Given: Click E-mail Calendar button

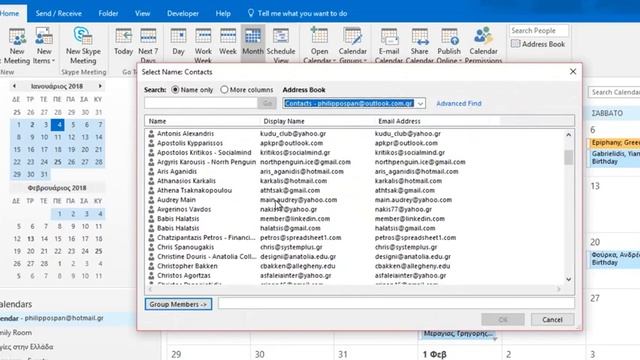Looking at the screenshot, I should coord(389,45).
